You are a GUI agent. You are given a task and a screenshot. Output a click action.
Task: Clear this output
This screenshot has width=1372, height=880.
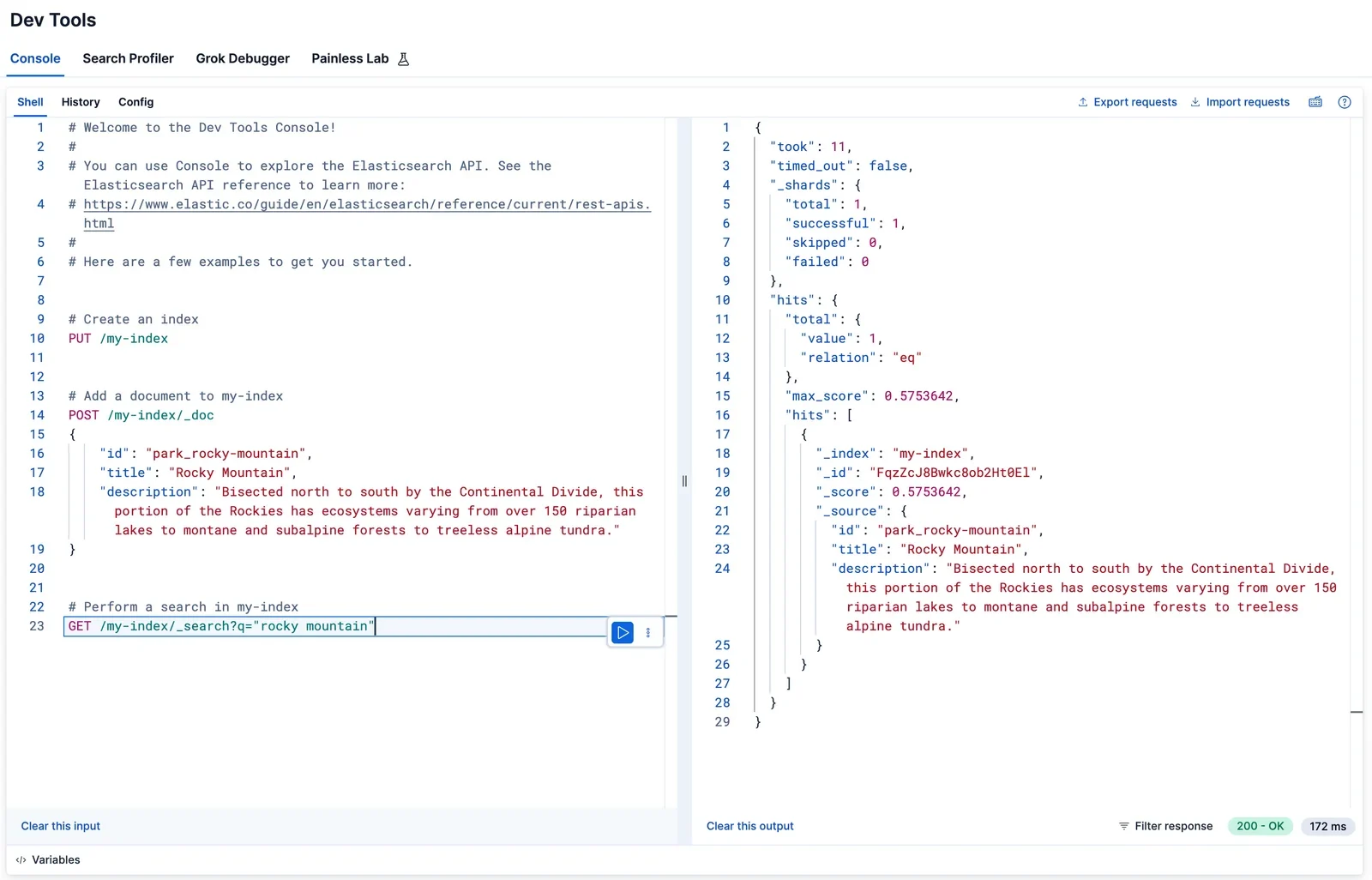point(750,826)
